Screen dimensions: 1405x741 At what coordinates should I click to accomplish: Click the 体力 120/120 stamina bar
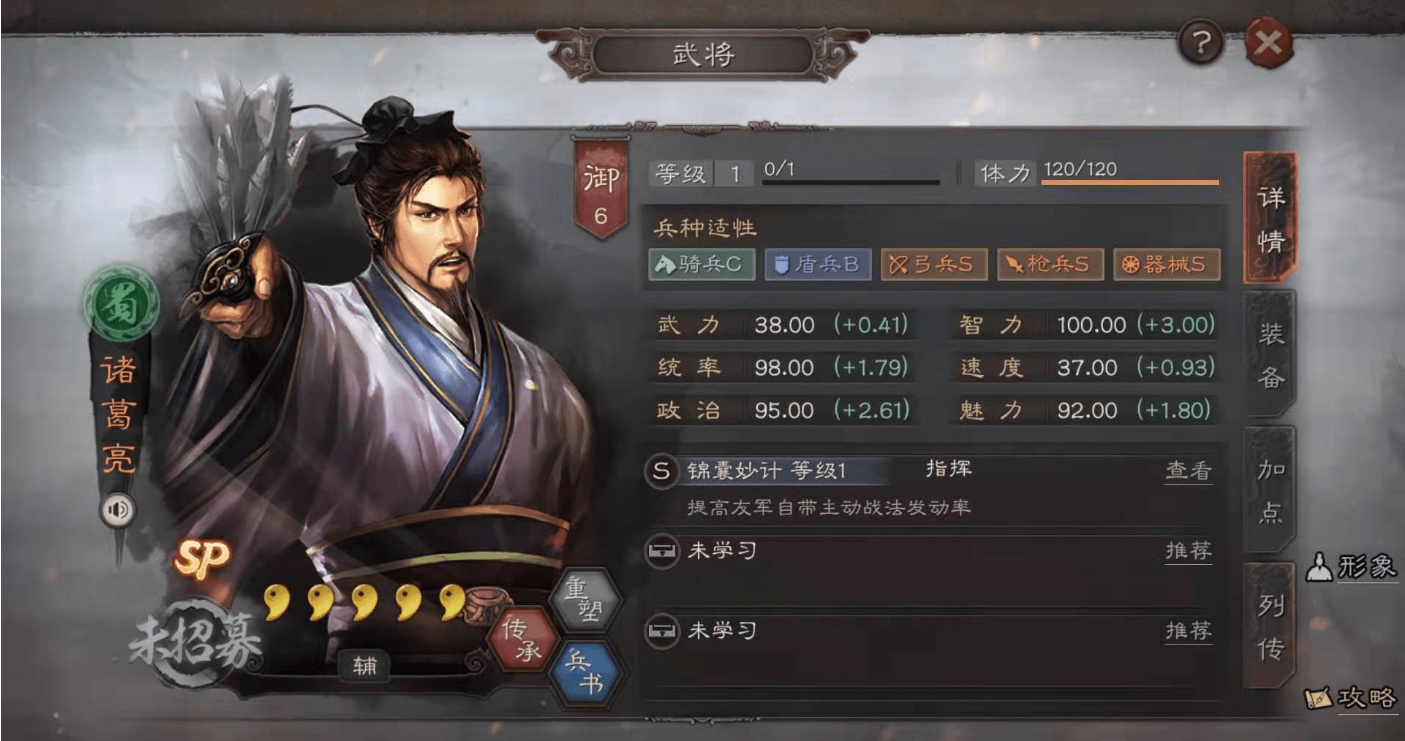(x=1098, y=173)
